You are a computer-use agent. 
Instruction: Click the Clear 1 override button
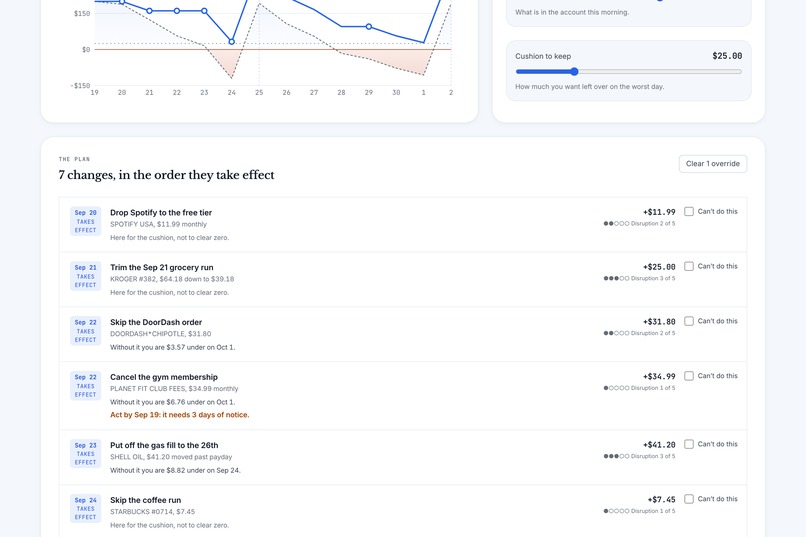click(712, 164)
